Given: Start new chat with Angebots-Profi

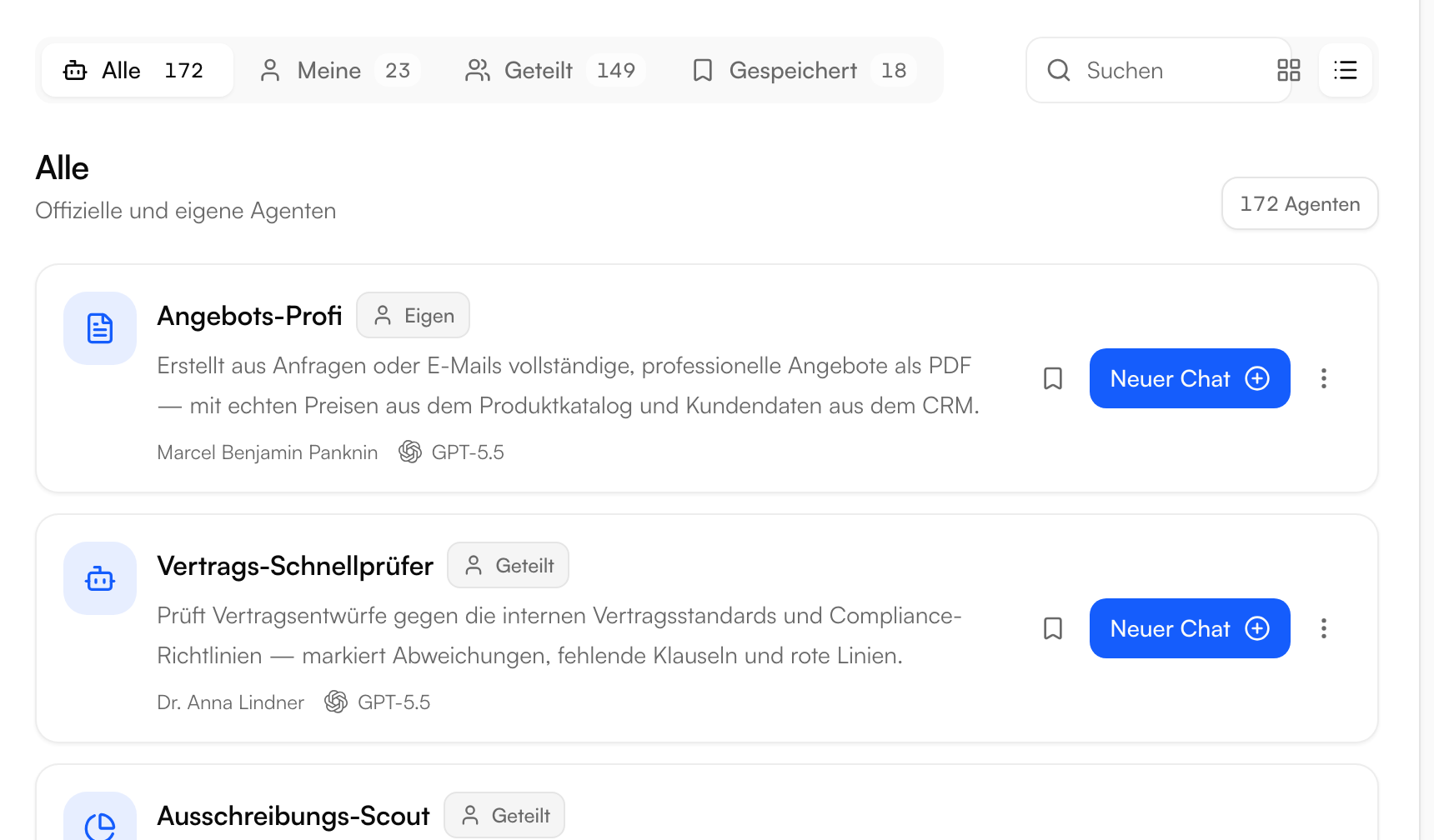Looking at the screenshot, I should (x=1190, y=378).
